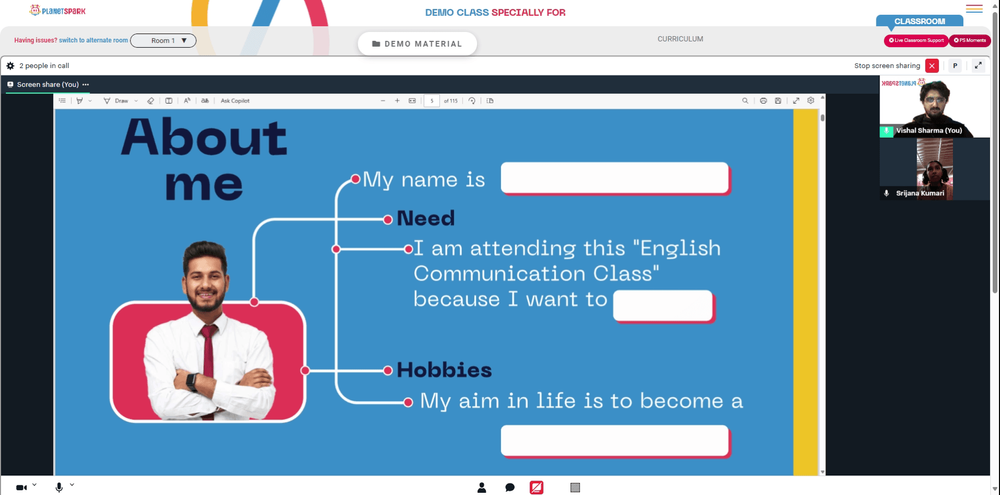Click the blank box after 'because I want to'

click(x=663, y=306)
